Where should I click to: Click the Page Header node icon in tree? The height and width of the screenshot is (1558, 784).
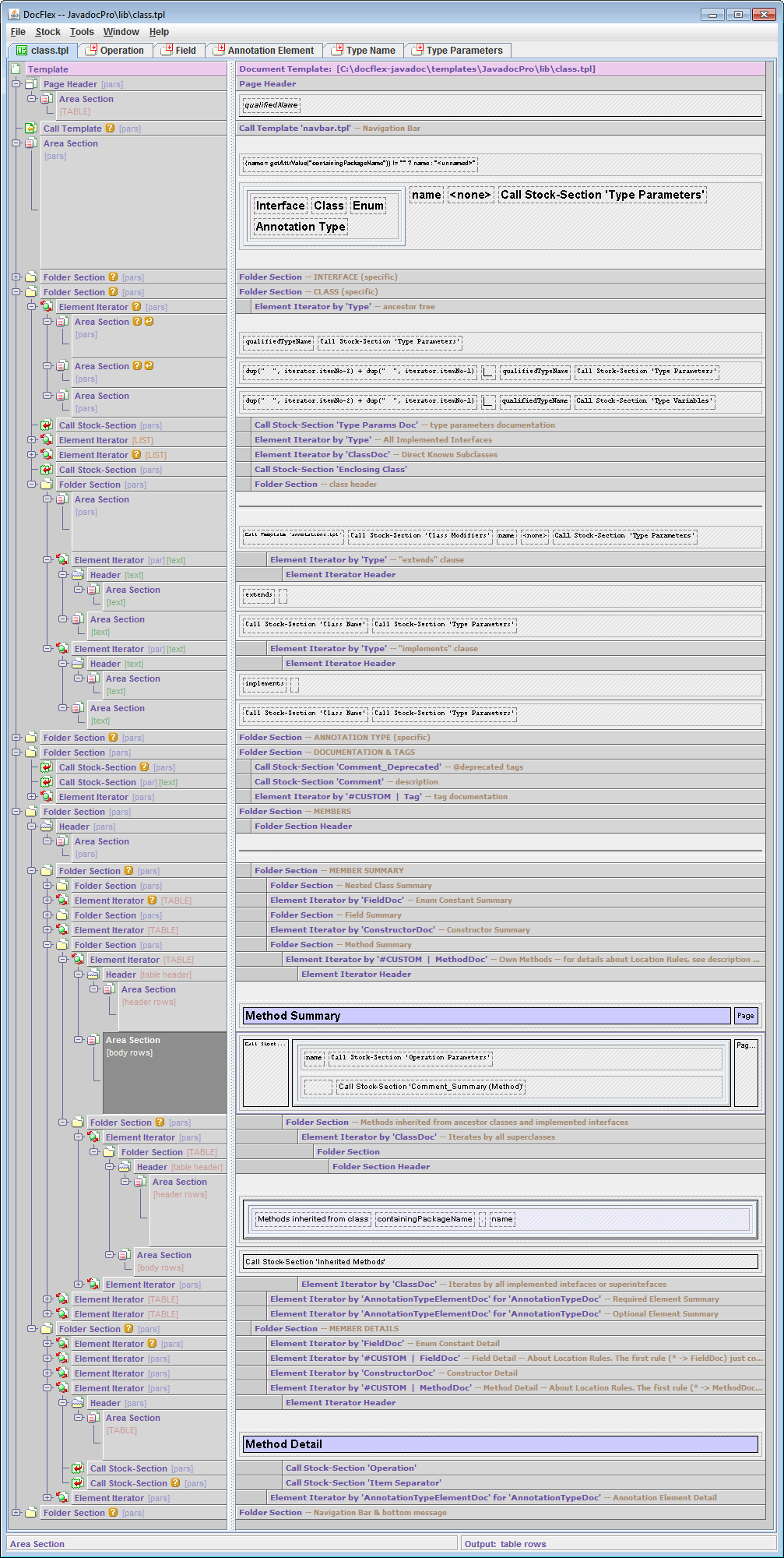point(31,84)
